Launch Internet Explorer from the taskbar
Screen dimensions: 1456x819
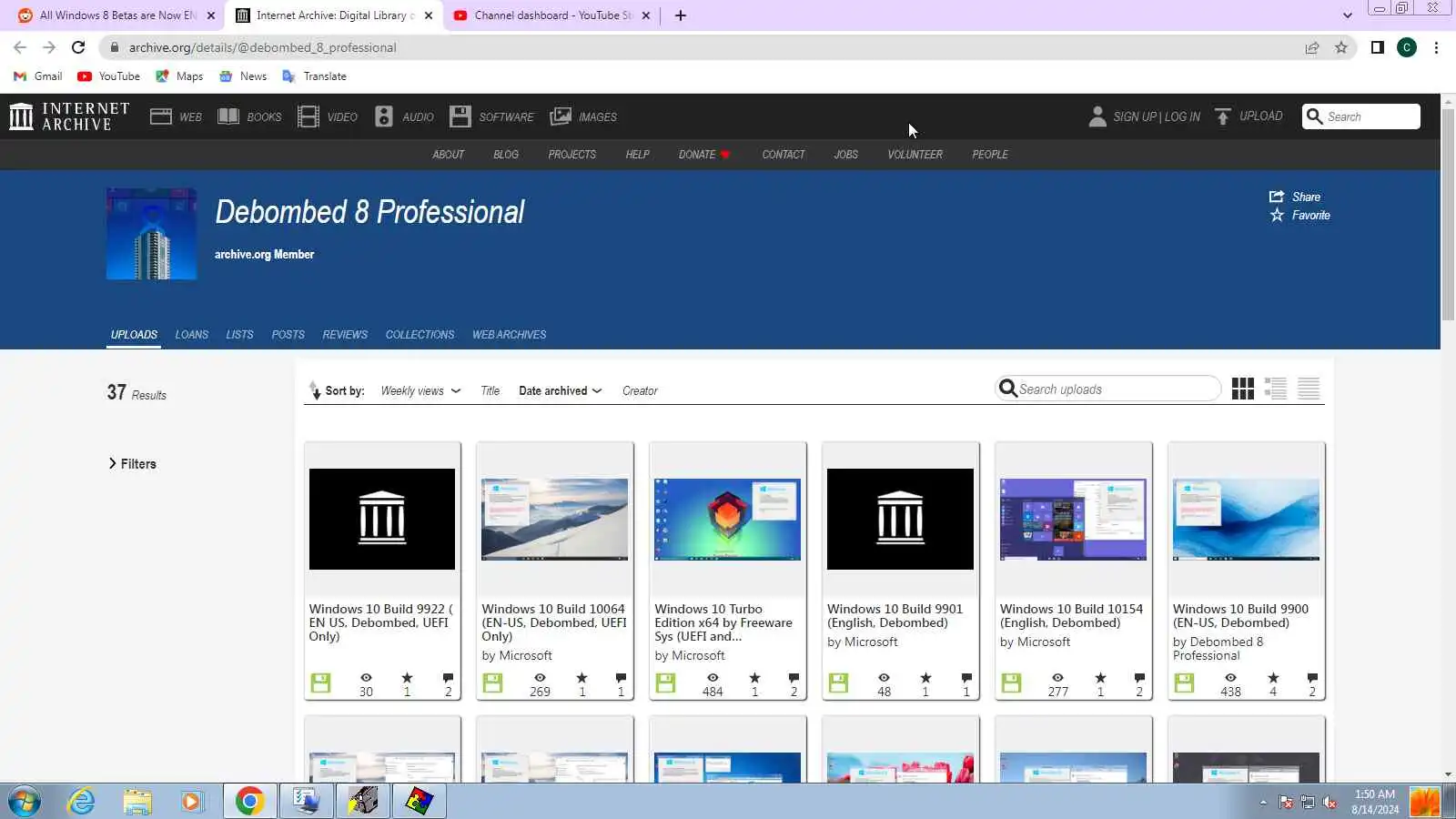click(x=81, y=802)
